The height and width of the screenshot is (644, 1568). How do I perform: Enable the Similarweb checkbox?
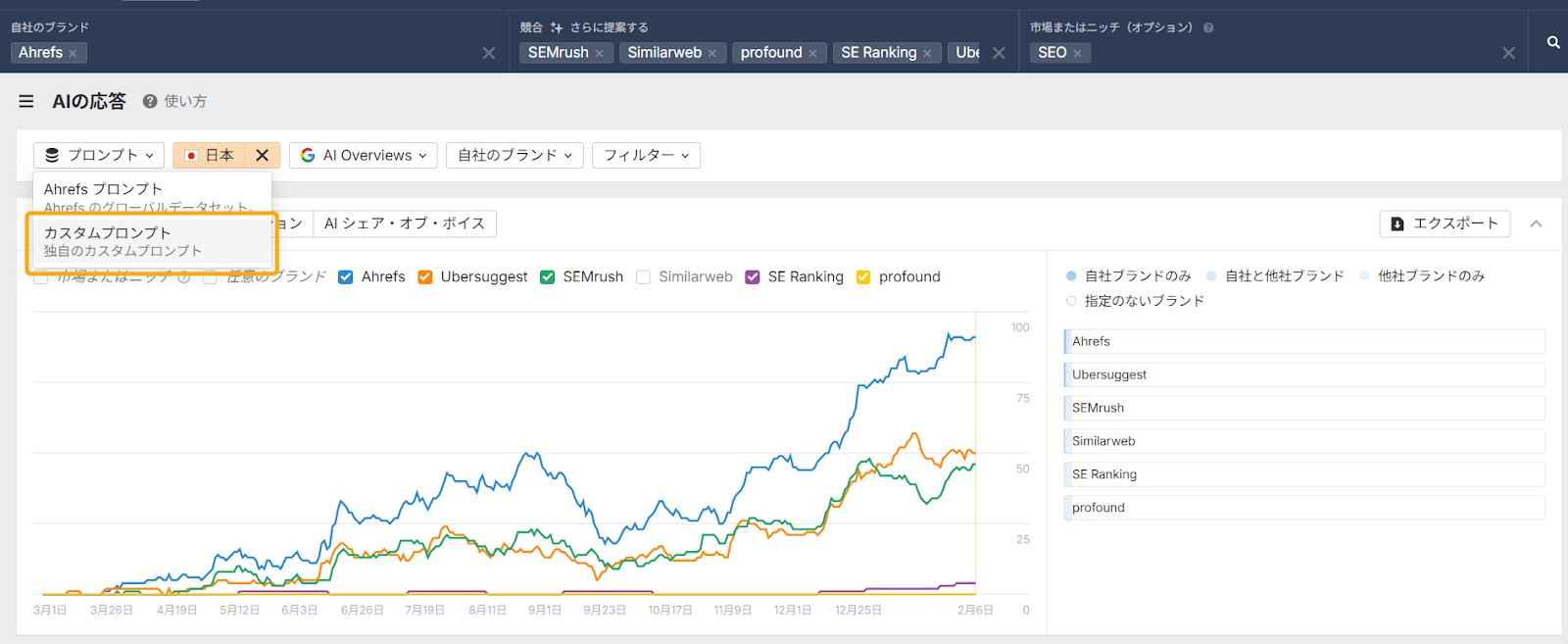click(644, 277)
